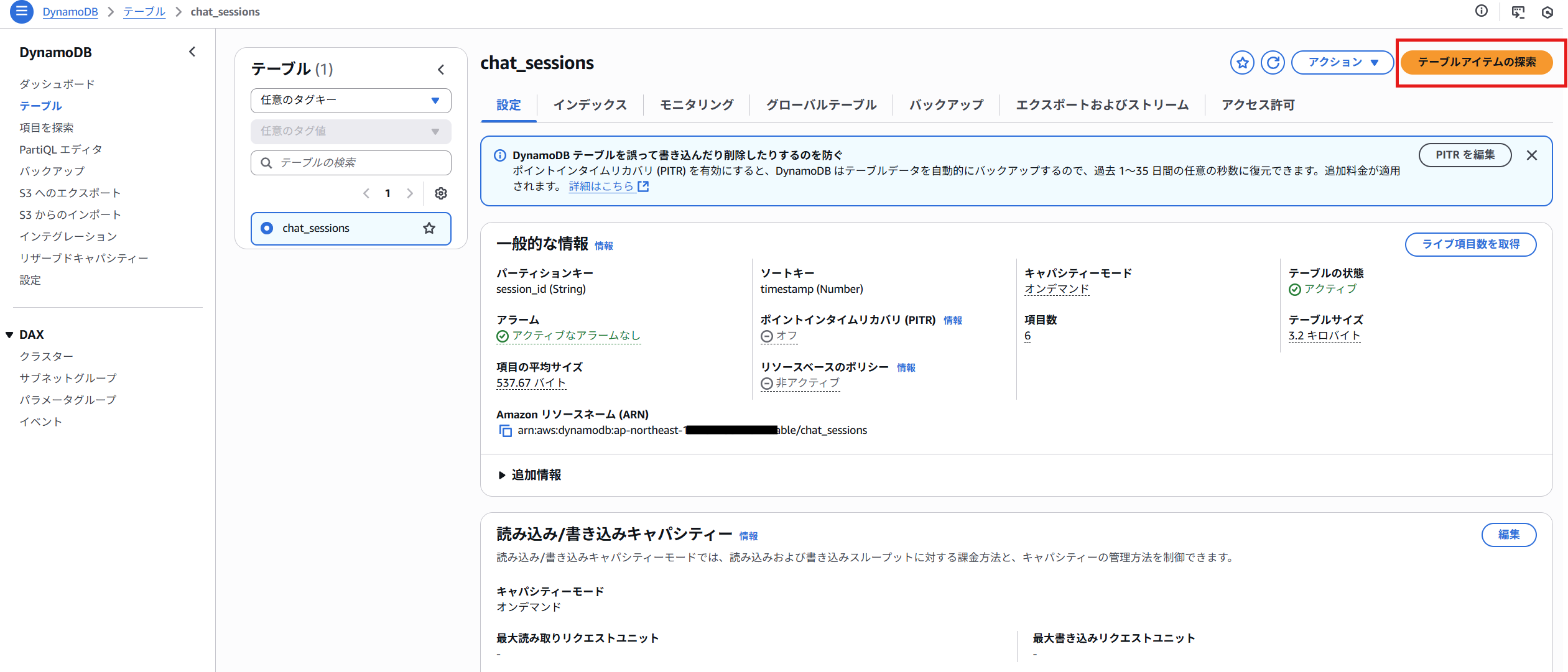Click the info circle icon in top bar
This screenshot has width=1568, height=672.
(1482, 11)
